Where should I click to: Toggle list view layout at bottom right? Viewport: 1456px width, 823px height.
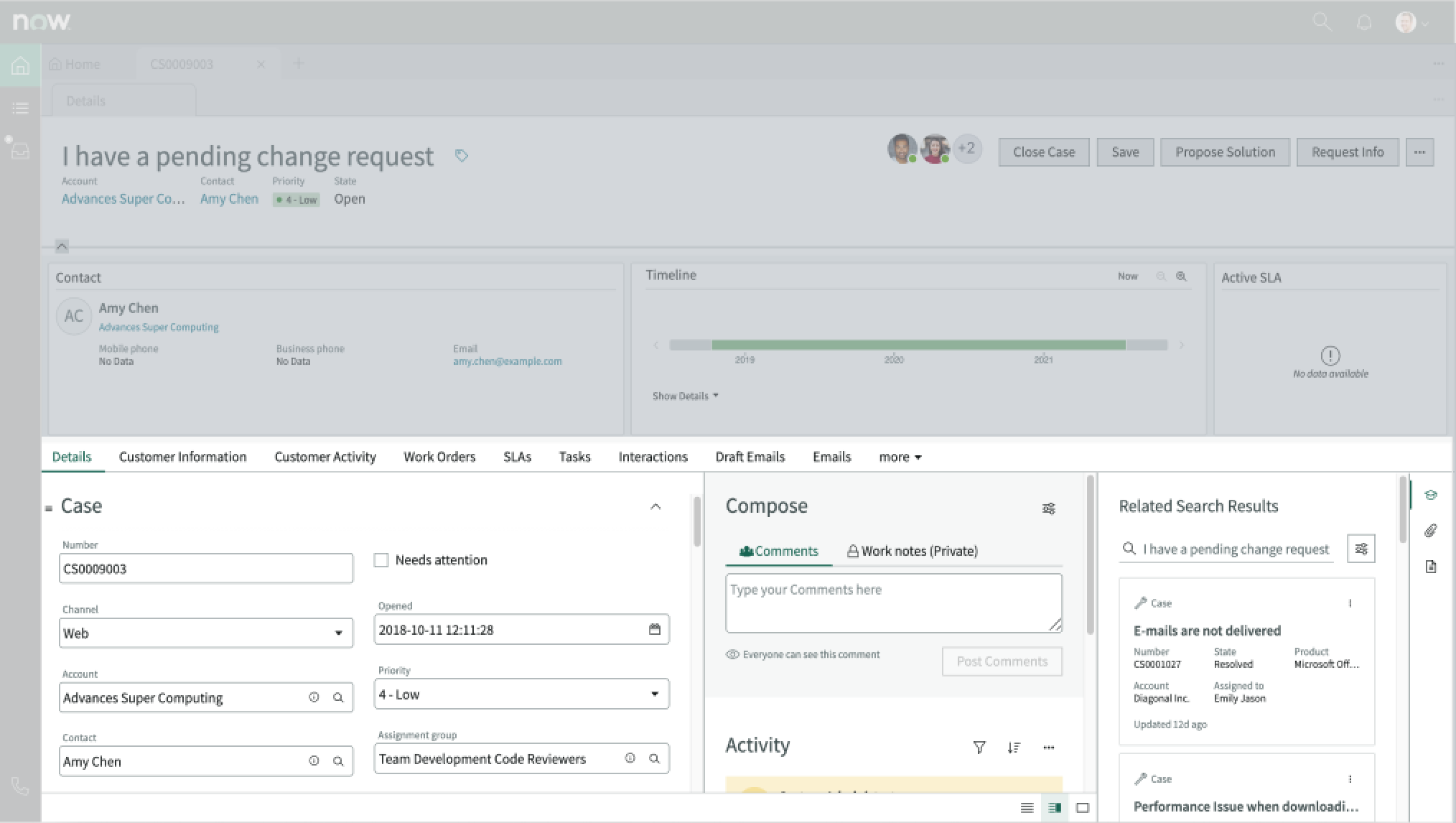click(1025, 807)
